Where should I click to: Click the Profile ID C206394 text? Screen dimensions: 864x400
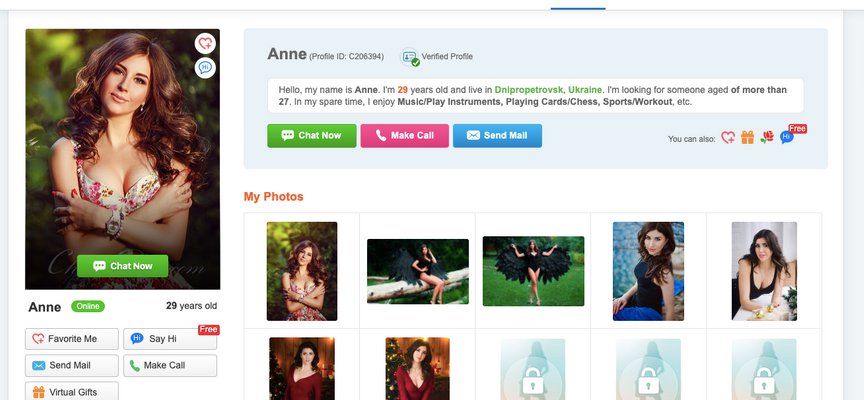point(347,56)
